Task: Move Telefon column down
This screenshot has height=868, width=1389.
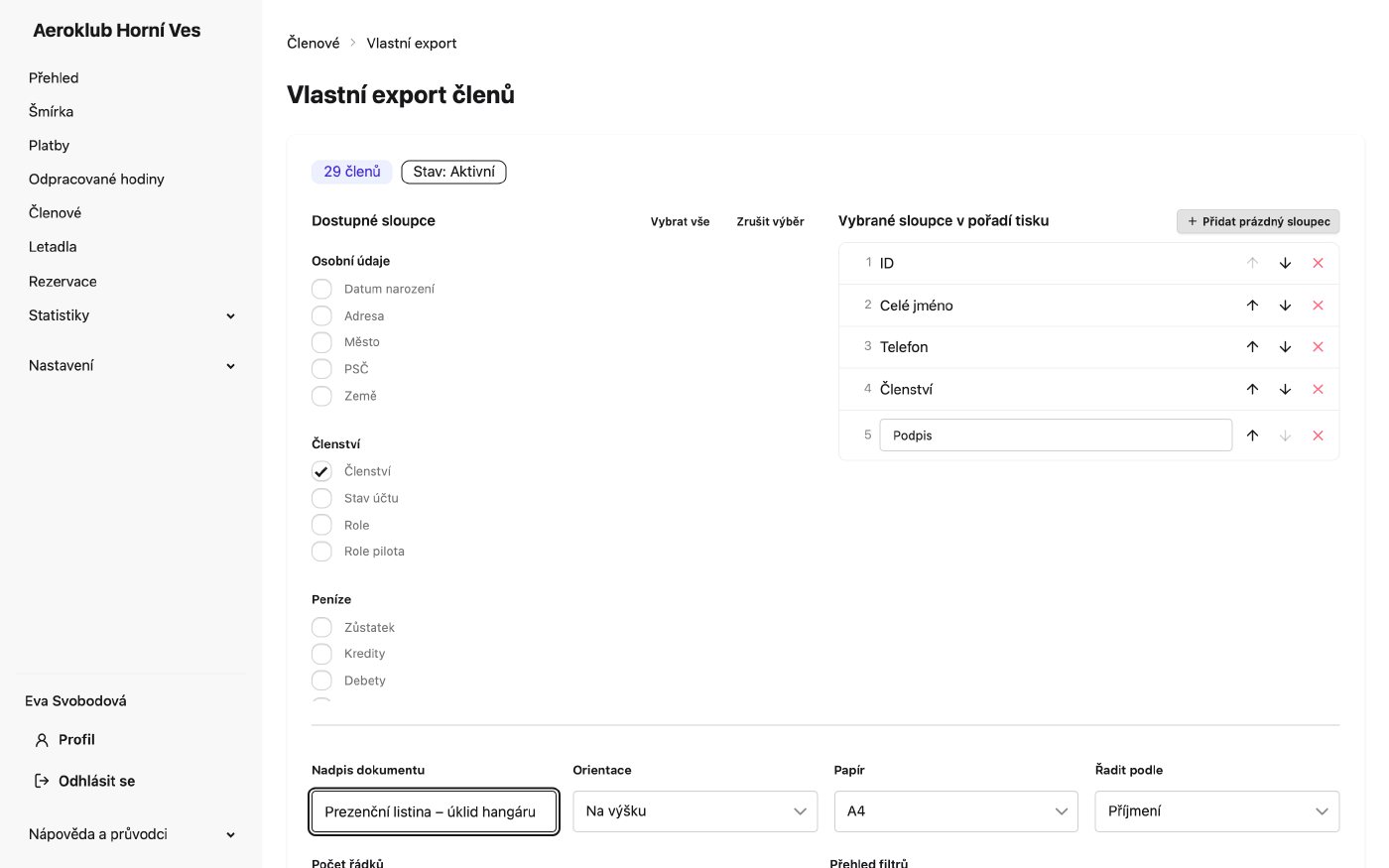Action: pos(1285,347)
